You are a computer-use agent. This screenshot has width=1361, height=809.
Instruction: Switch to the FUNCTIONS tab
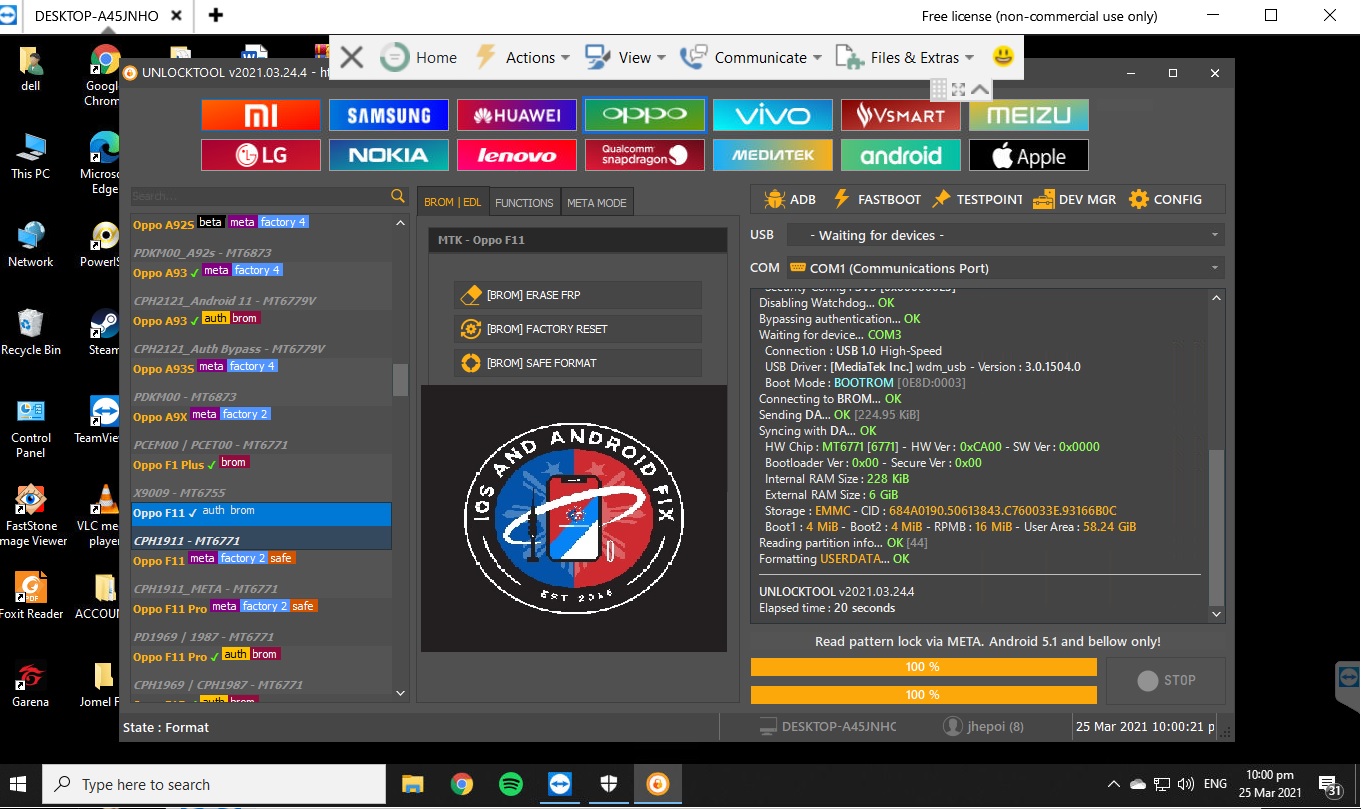524,202
